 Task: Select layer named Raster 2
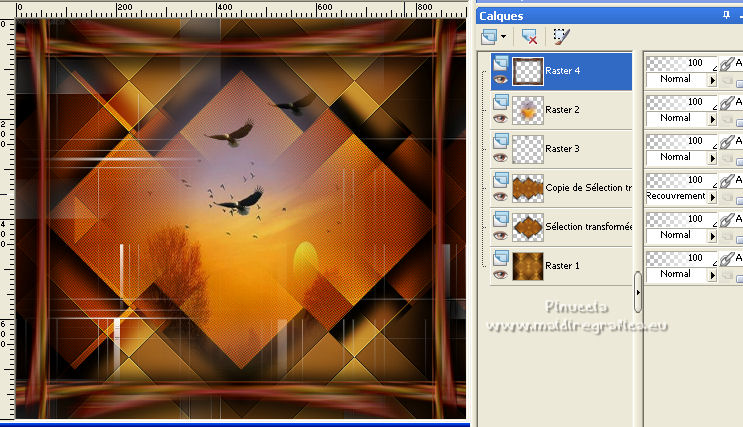coord(562,109)
